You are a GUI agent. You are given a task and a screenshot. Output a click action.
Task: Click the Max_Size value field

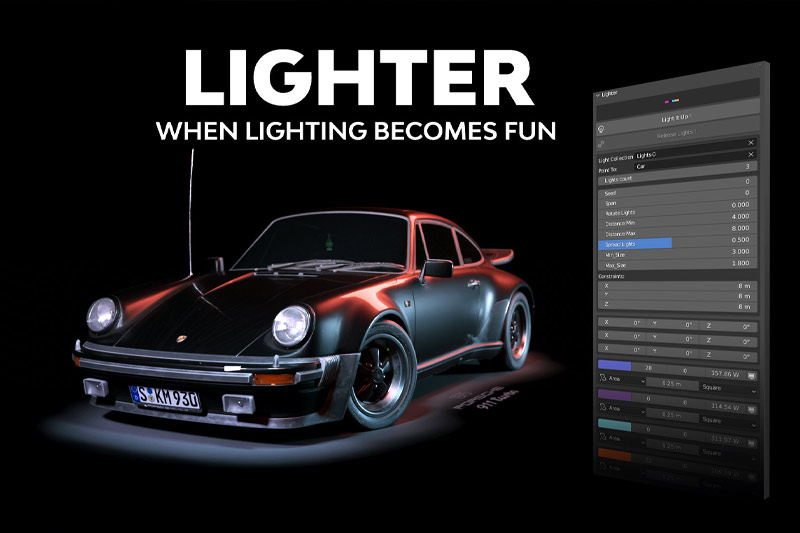tap(678, 264)
